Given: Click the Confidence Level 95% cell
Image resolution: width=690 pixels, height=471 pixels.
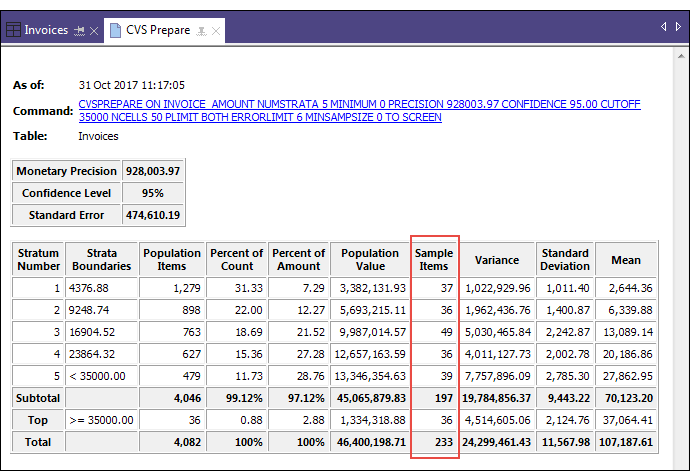Looking at the screenshot, I should click(152, 193).
